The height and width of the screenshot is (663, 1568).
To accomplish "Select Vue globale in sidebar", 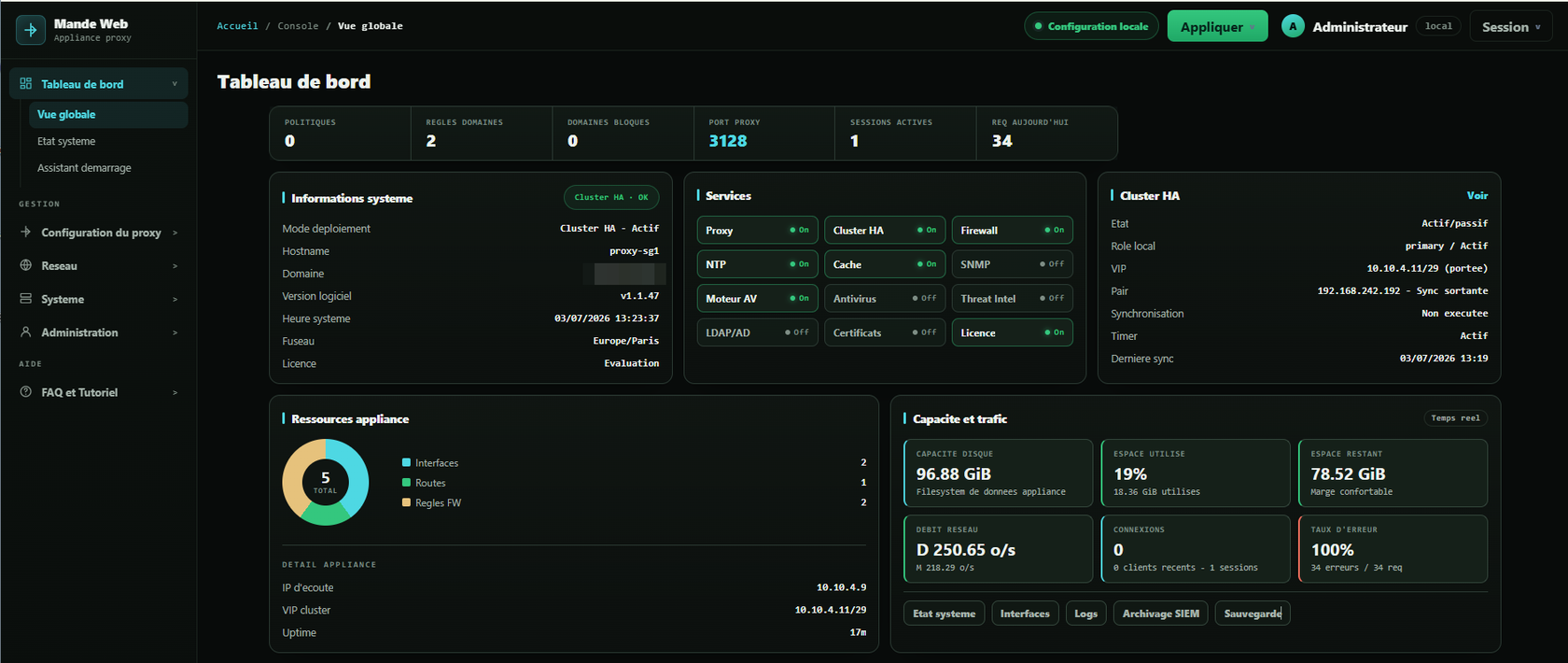I will point(107,115).
